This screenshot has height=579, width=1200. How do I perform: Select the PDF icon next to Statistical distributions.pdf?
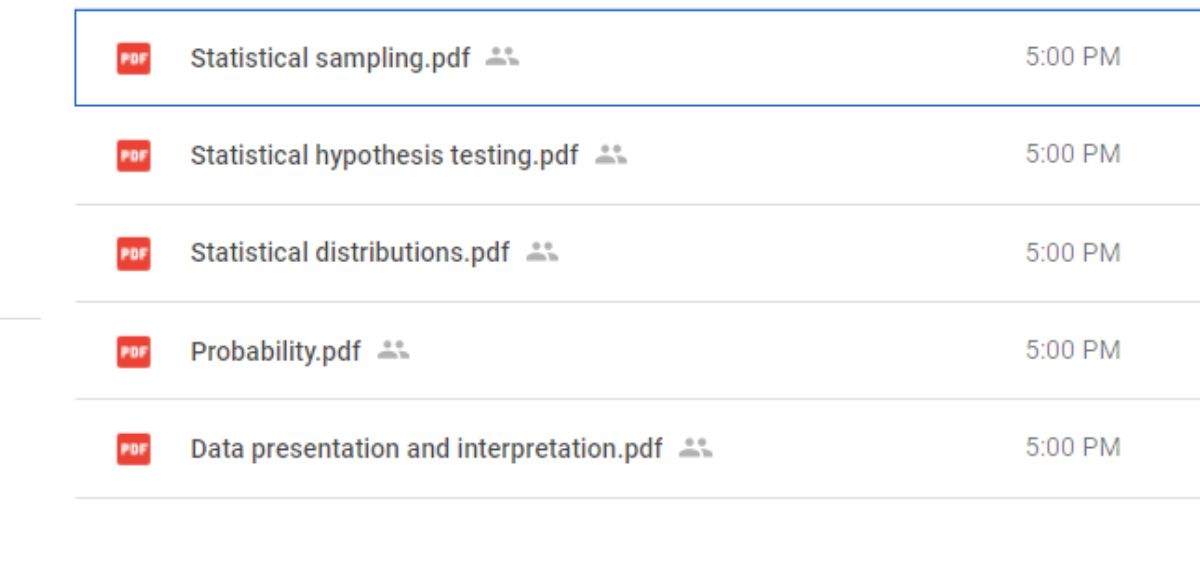pyautogui.click(x=133, y=253)
